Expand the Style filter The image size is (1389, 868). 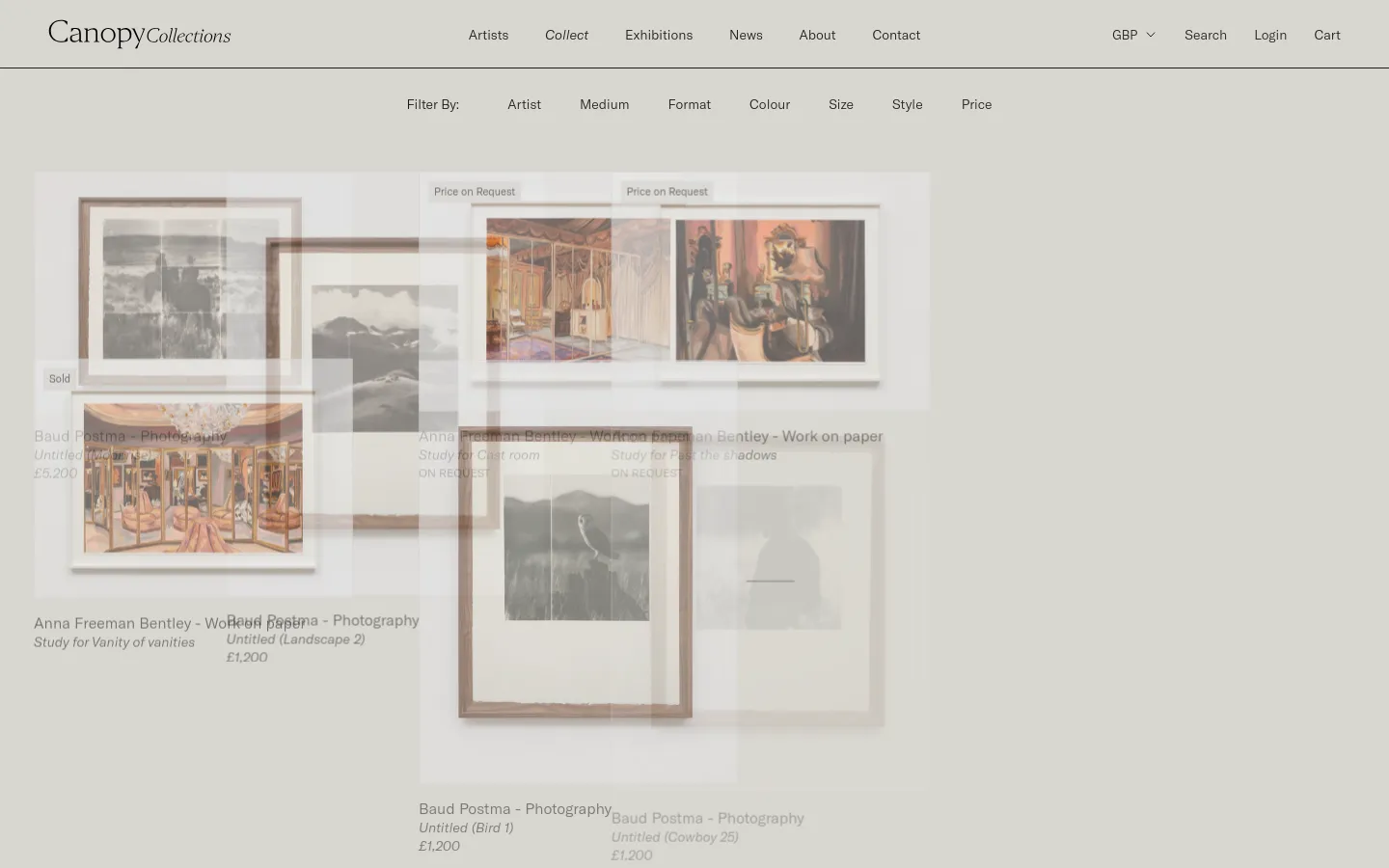[x=908, y=104]
